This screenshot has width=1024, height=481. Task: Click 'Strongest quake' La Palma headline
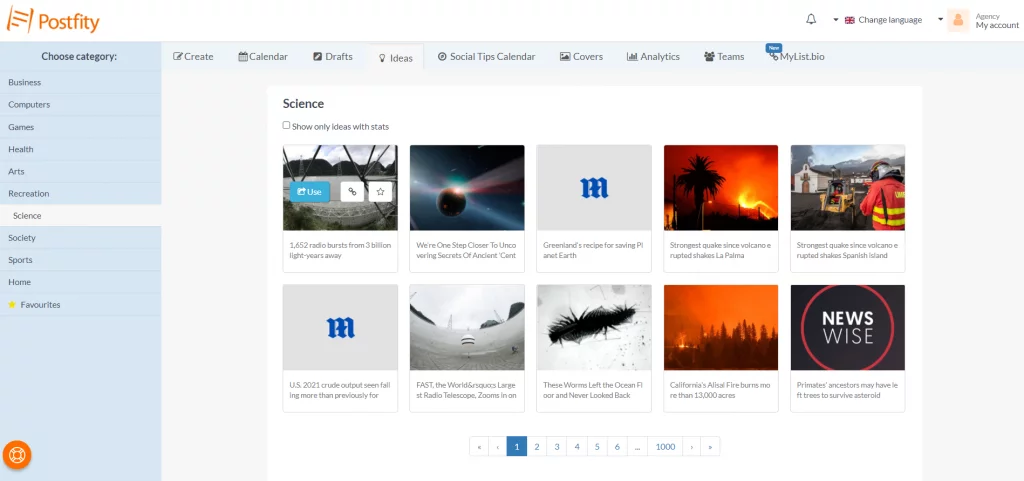(x=720, y=251)
